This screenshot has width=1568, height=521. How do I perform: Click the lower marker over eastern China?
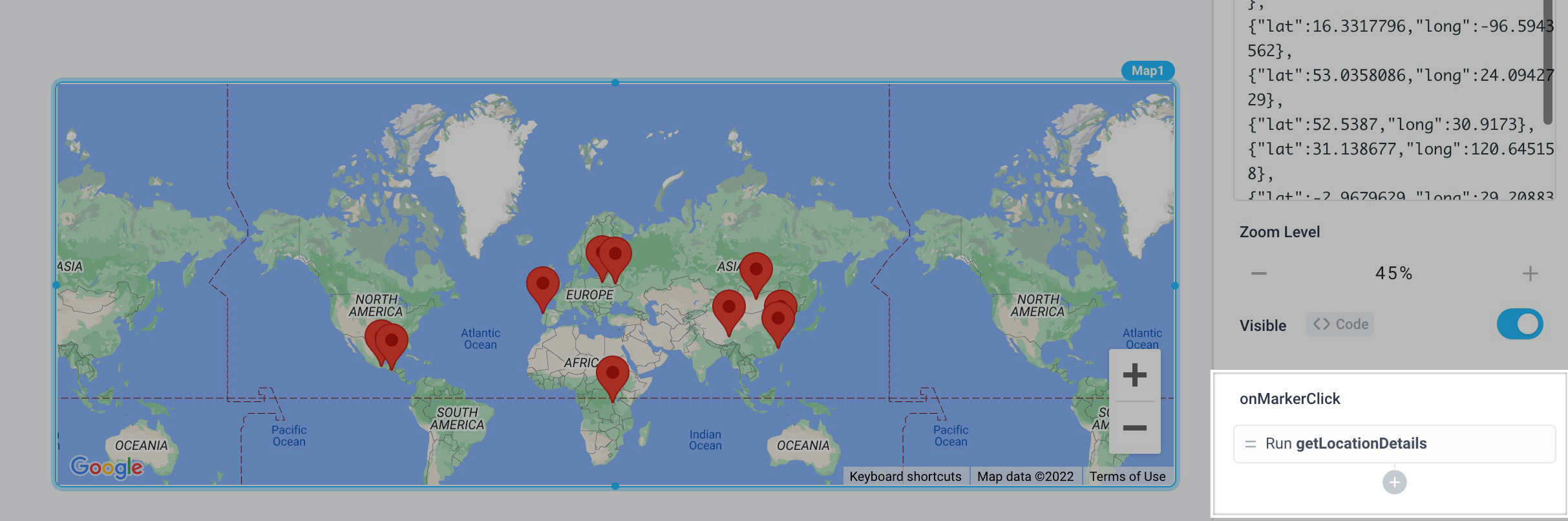tap(778, 325)
